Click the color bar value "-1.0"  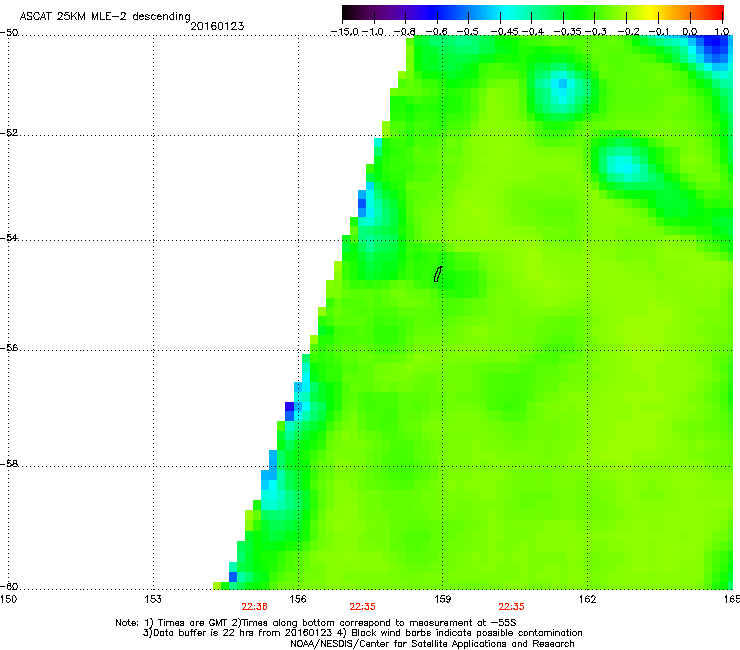click(374, 32)
